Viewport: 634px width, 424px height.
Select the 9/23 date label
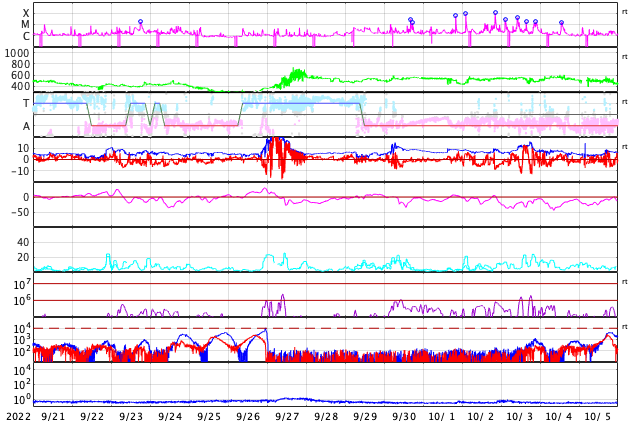pyautogui.click(x=131, y=417)
